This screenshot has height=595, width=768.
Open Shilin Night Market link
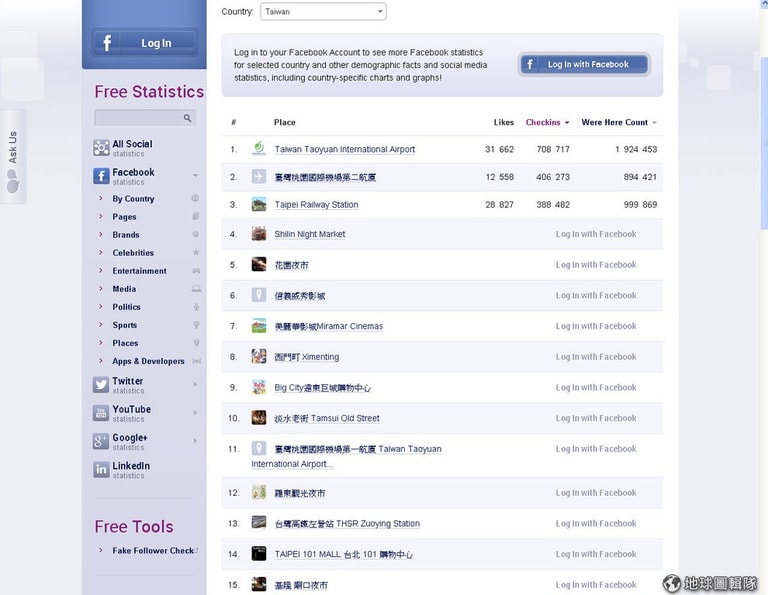[310, 234]
